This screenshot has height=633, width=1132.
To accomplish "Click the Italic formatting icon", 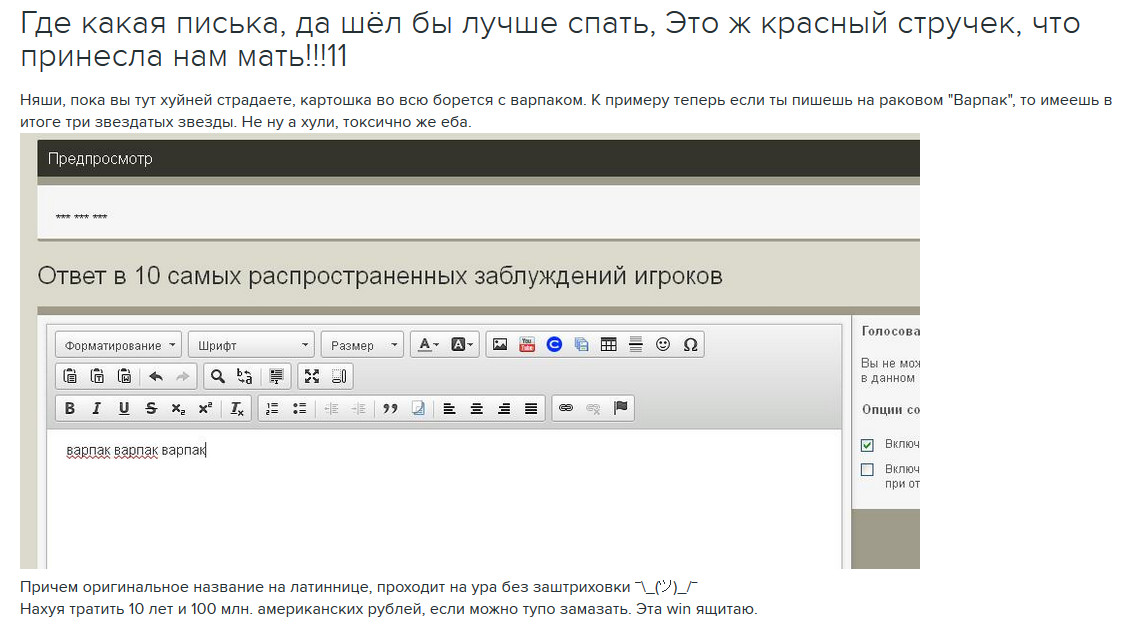I will click(97, 408).
